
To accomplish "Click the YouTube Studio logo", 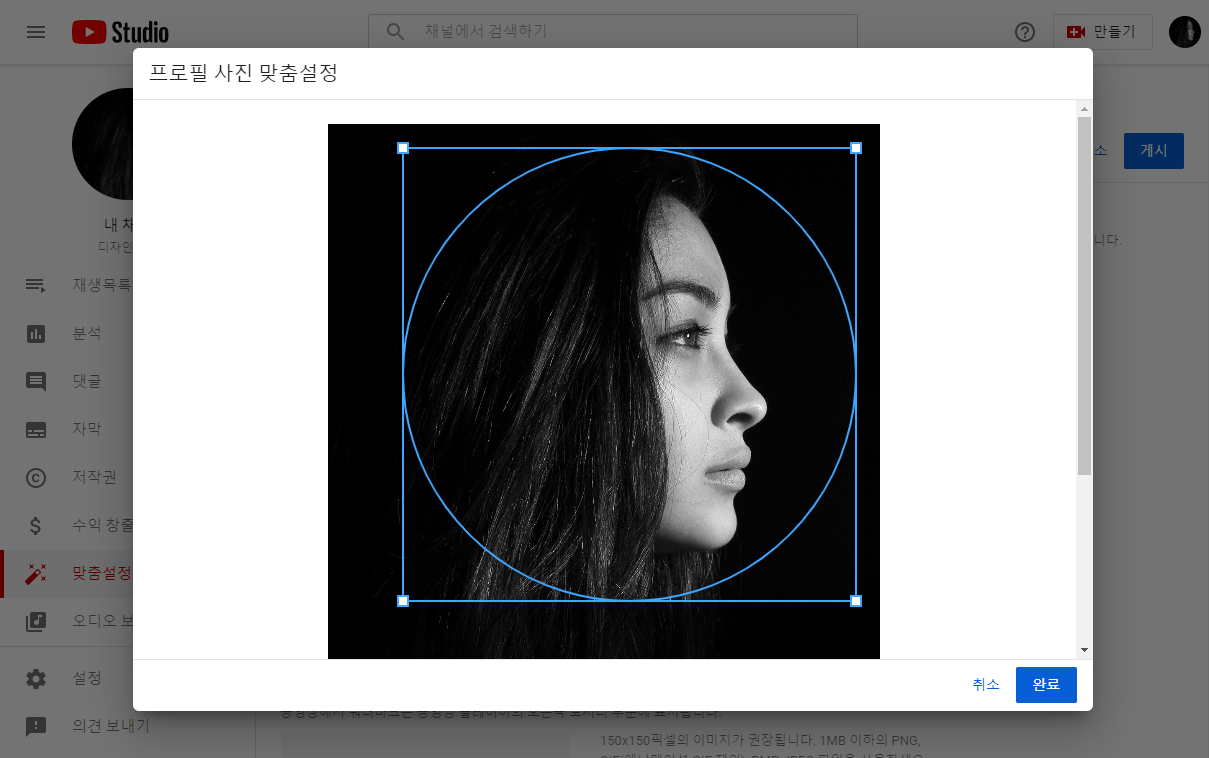I will tap(120, 32).
